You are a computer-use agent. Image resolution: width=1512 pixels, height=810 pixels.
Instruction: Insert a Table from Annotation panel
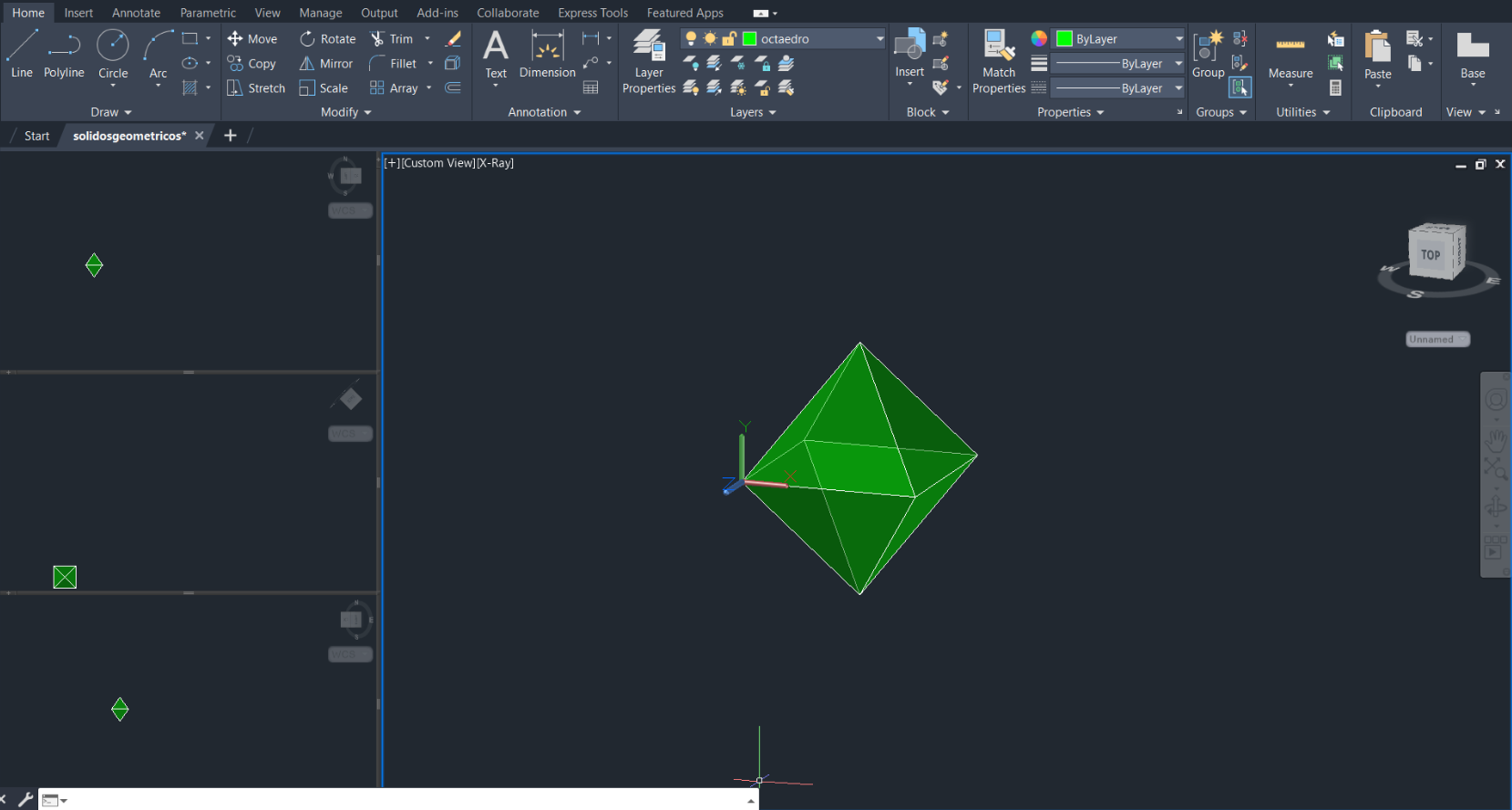point(591,87)
